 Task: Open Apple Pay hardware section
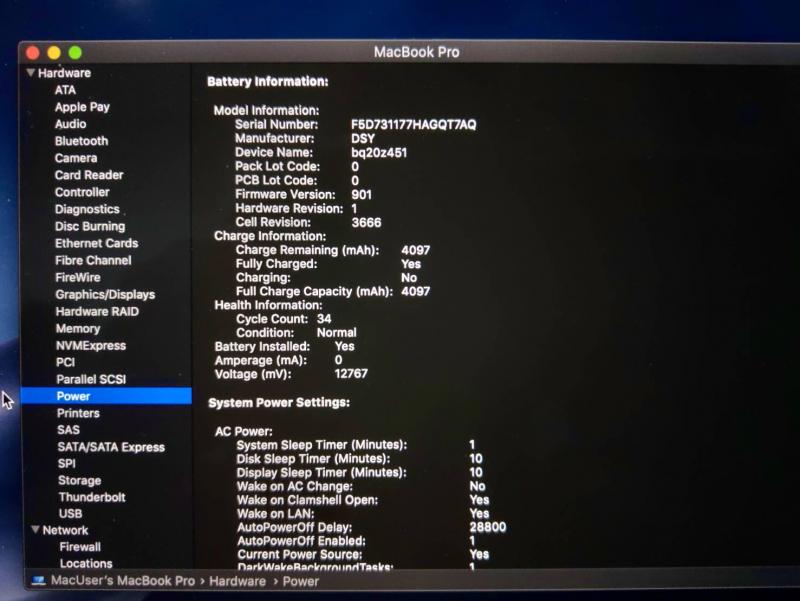[x=82, y=107]
